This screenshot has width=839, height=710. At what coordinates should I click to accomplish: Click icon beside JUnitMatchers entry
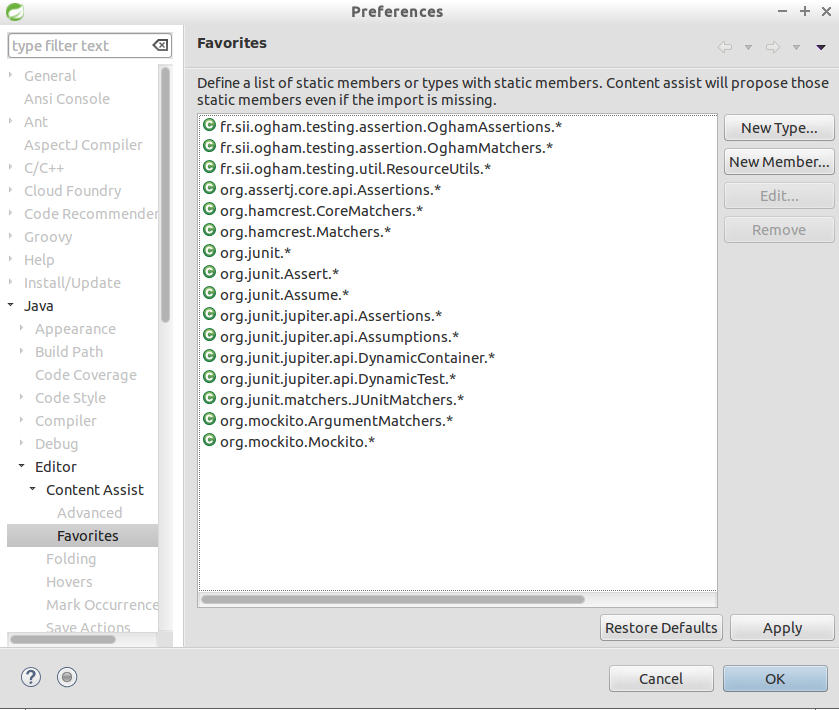click(x=209, y=398)
